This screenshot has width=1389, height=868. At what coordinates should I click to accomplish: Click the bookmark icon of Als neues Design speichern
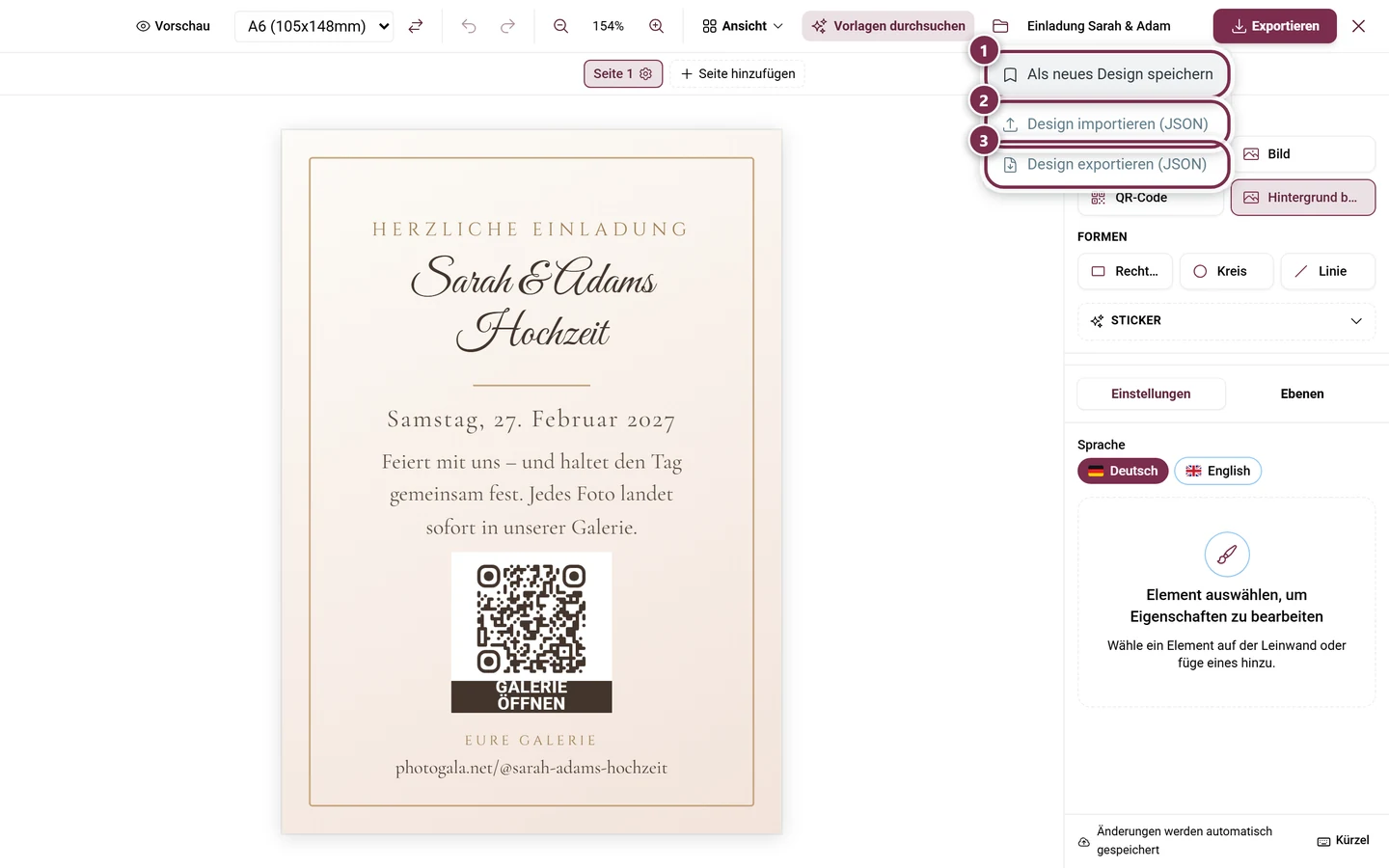pos(1011,75)
